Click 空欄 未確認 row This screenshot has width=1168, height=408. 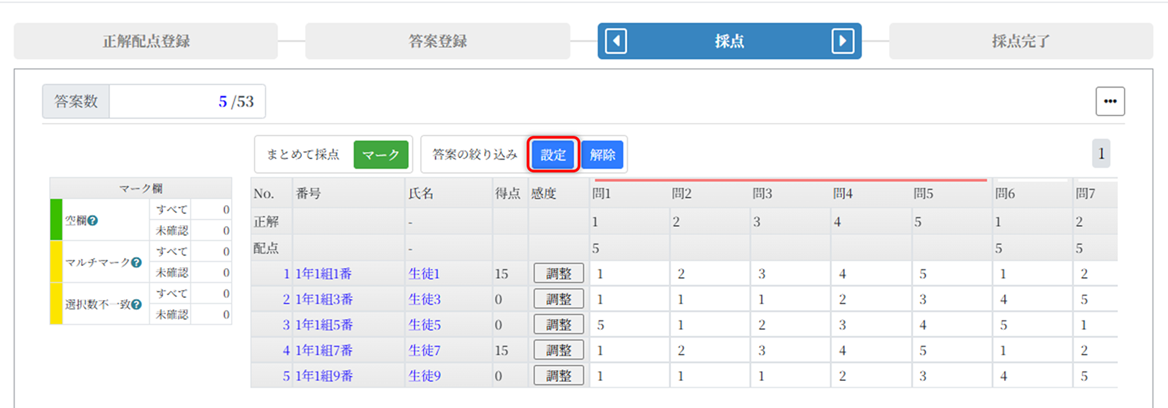pos(191,230)
